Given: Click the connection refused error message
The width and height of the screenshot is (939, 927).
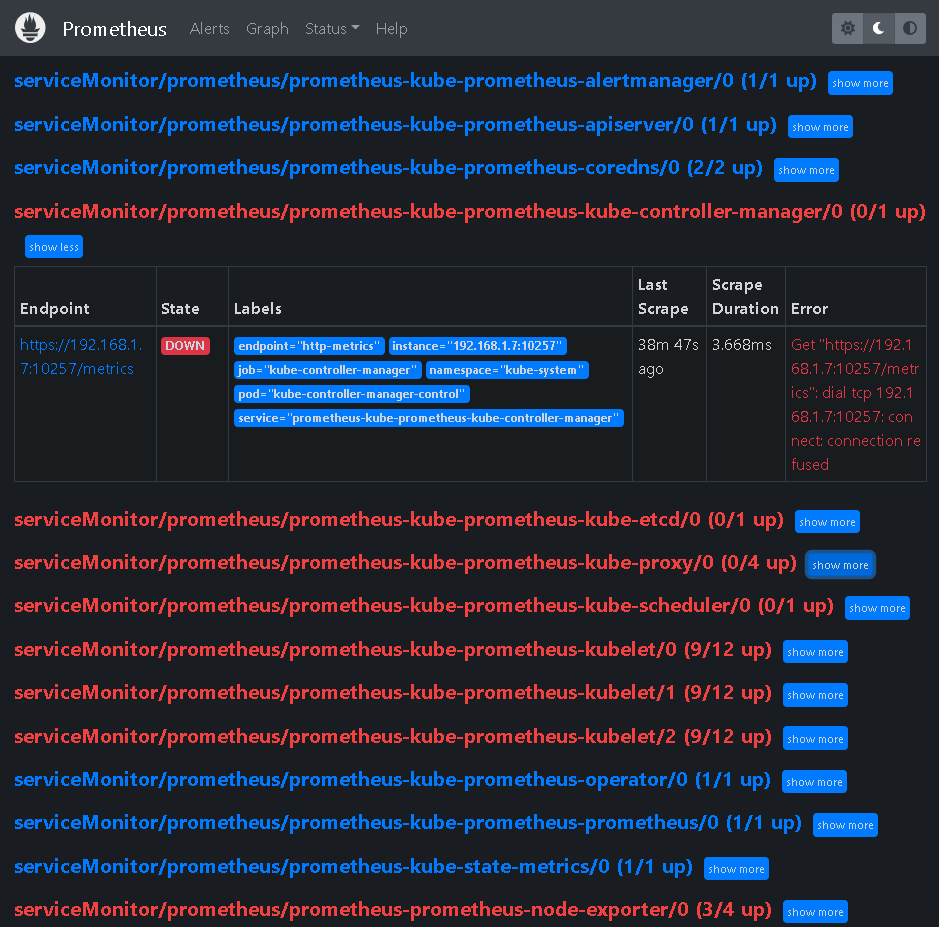Looking at the screenshot, I should tap(856, 405).
